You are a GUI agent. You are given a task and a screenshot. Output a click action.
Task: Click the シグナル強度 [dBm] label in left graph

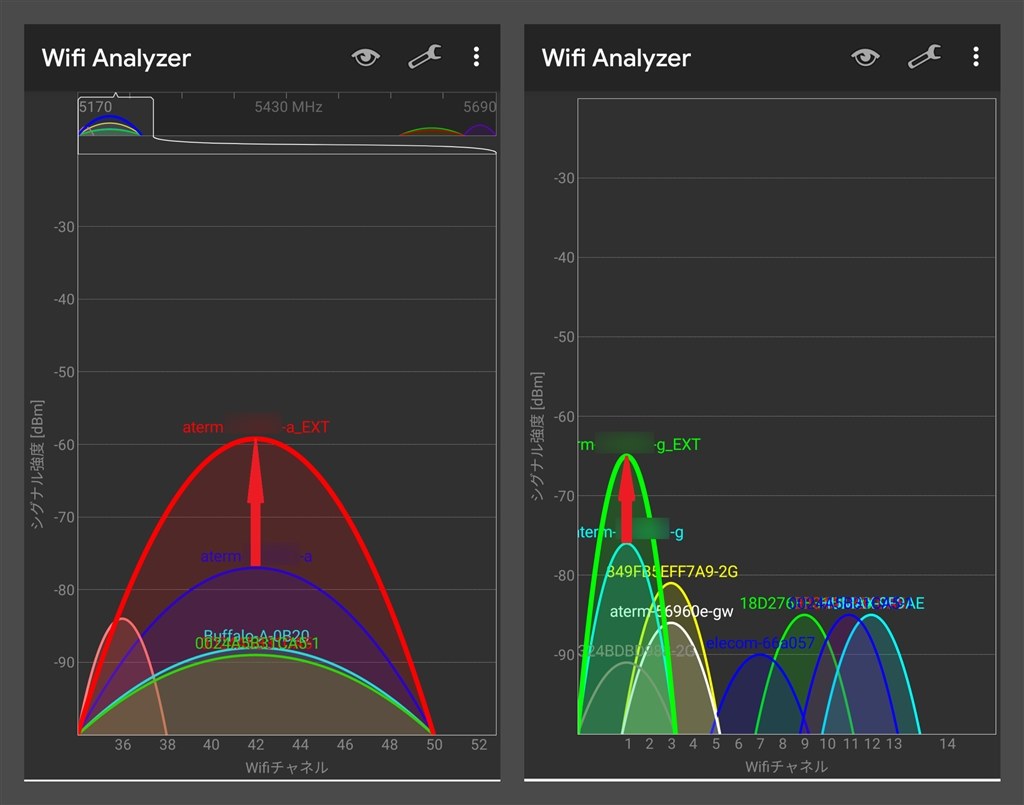coord(37,464)
